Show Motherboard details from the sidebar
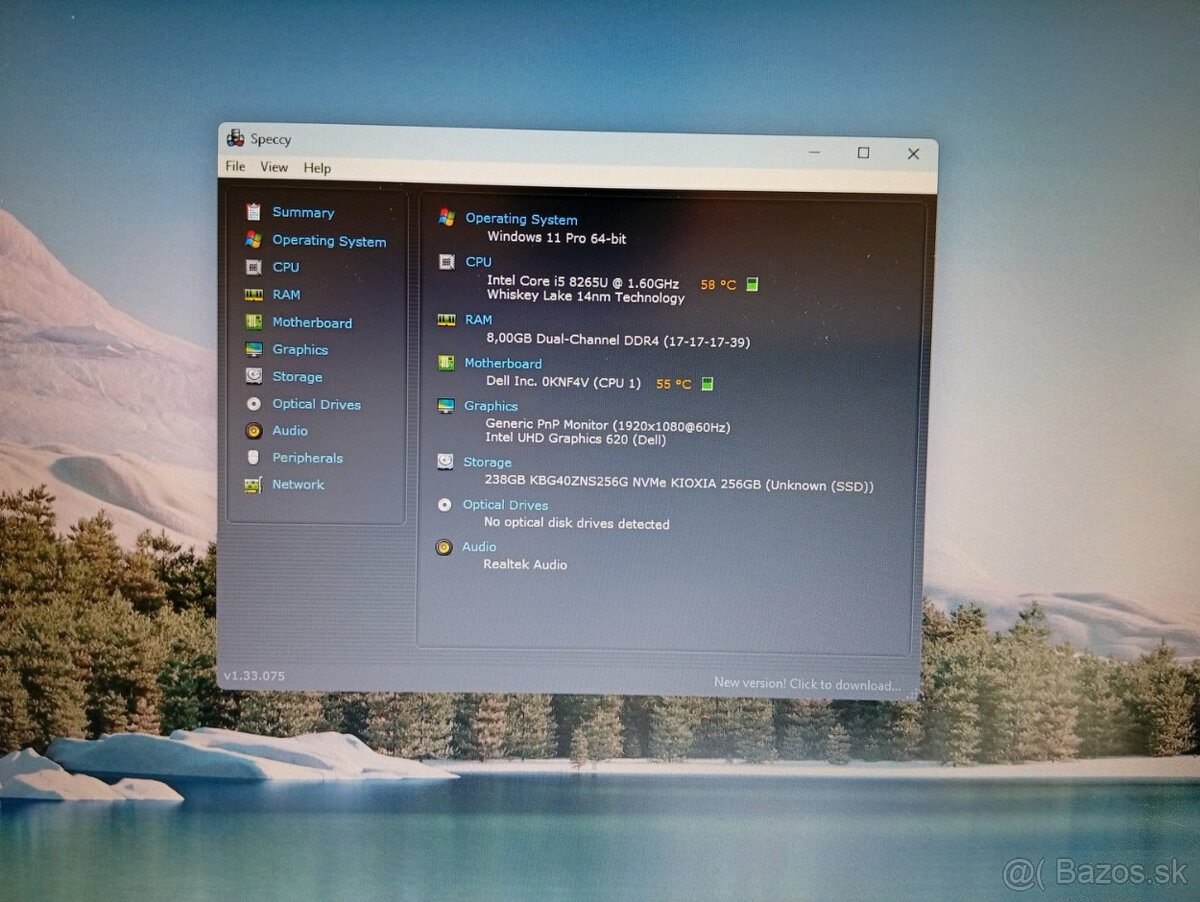This screenshot has height=902, width=1200. tap(312, 322)
